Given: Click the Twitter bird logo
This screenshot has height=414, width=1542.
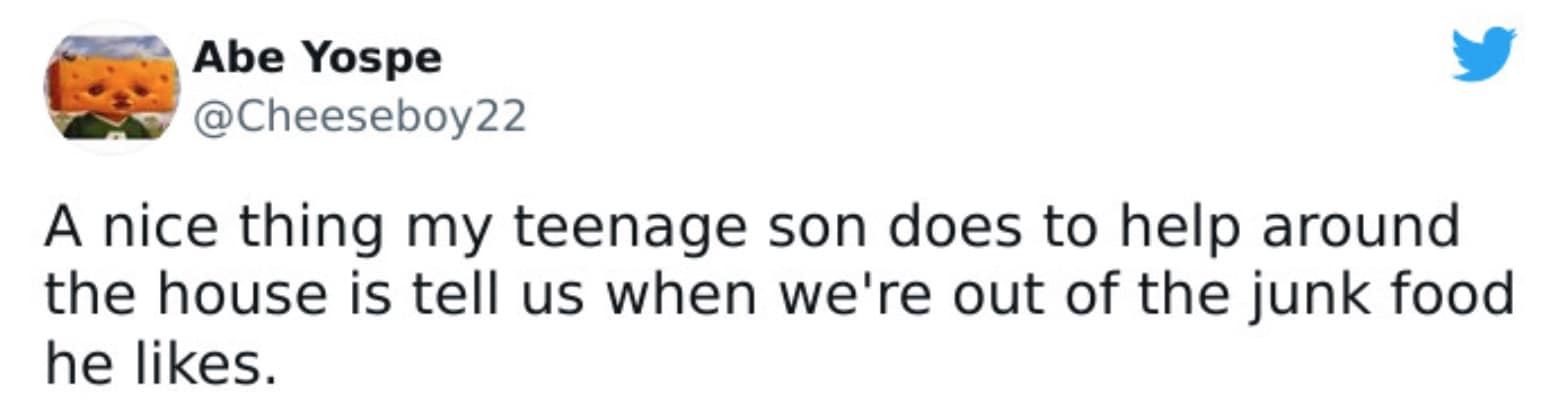Looking at the screenshot, I should [x=1483, y=54].
